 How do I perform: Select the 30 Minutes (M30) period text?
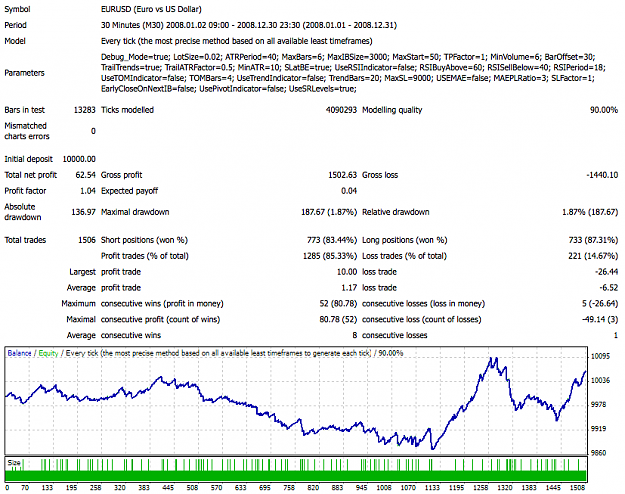(249, 25)
